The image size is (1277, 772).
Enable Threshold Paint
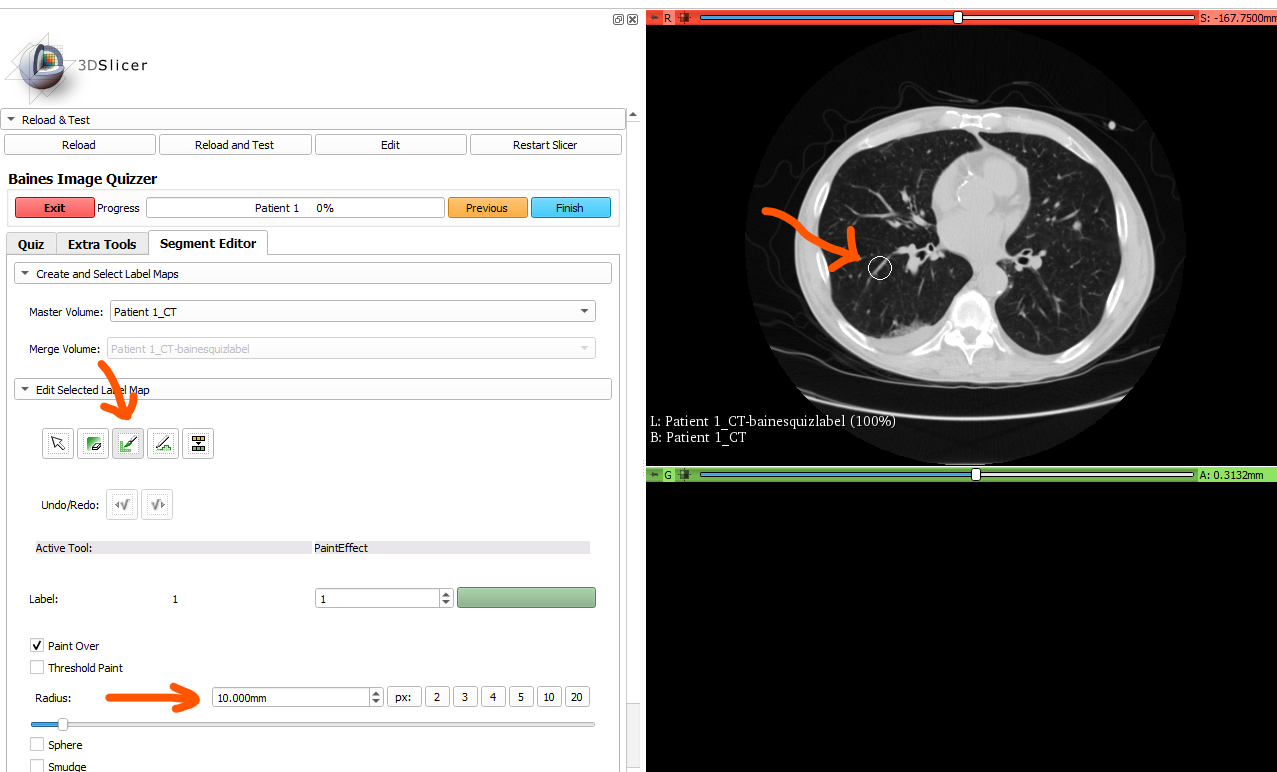37,667
